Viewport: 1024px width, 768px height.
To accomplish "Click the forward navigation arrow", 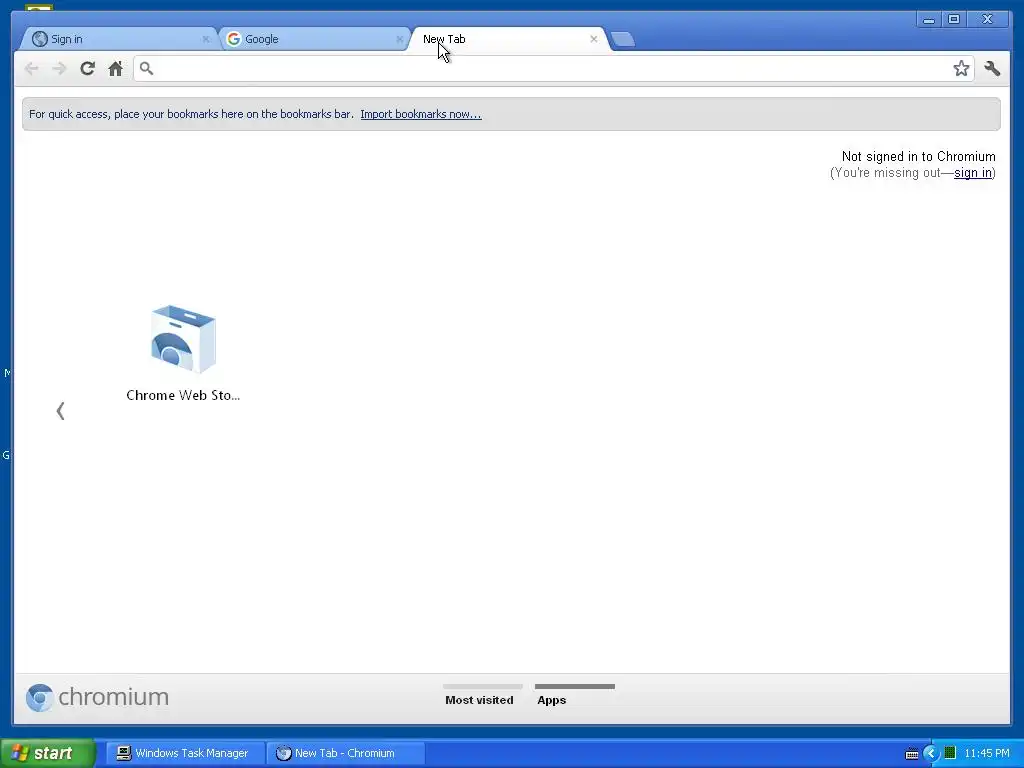I will coord(59,69).
